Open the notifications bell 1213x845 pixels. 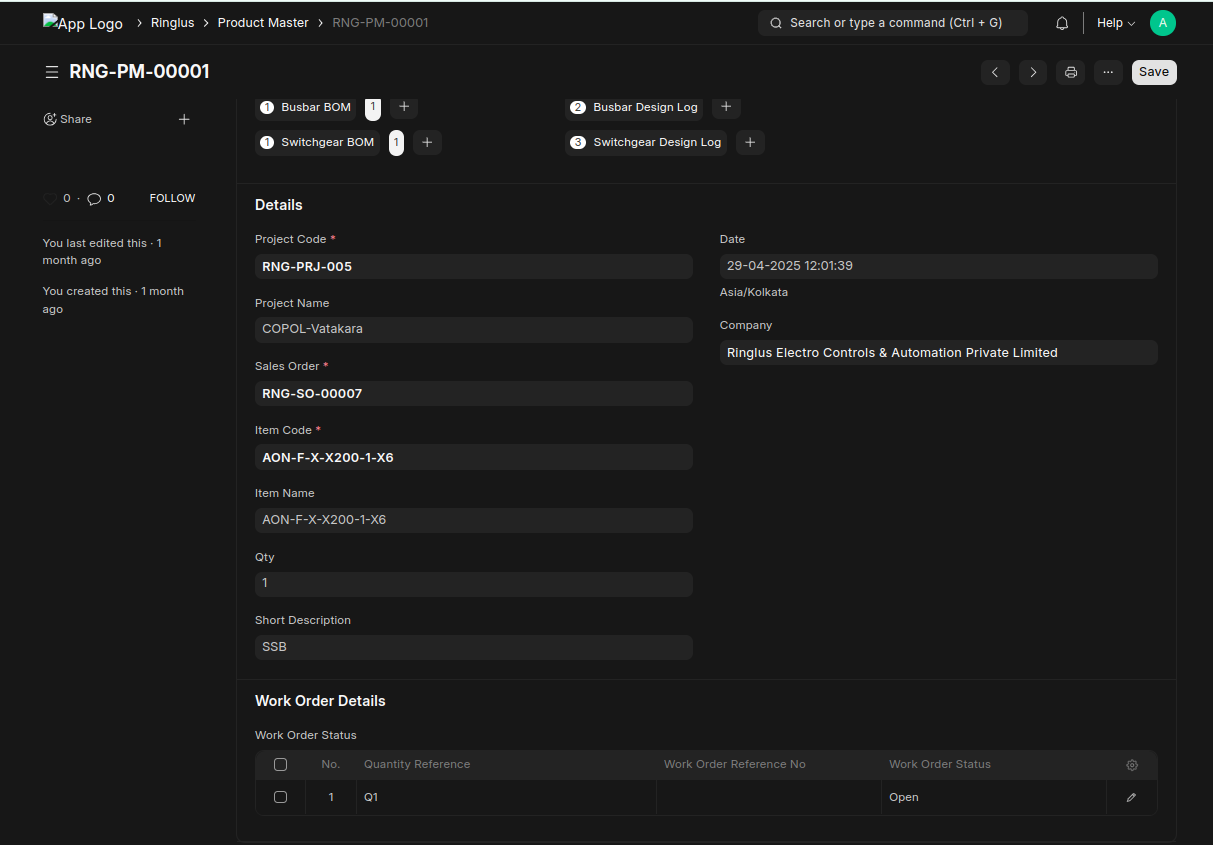[x=1062, y=23]
